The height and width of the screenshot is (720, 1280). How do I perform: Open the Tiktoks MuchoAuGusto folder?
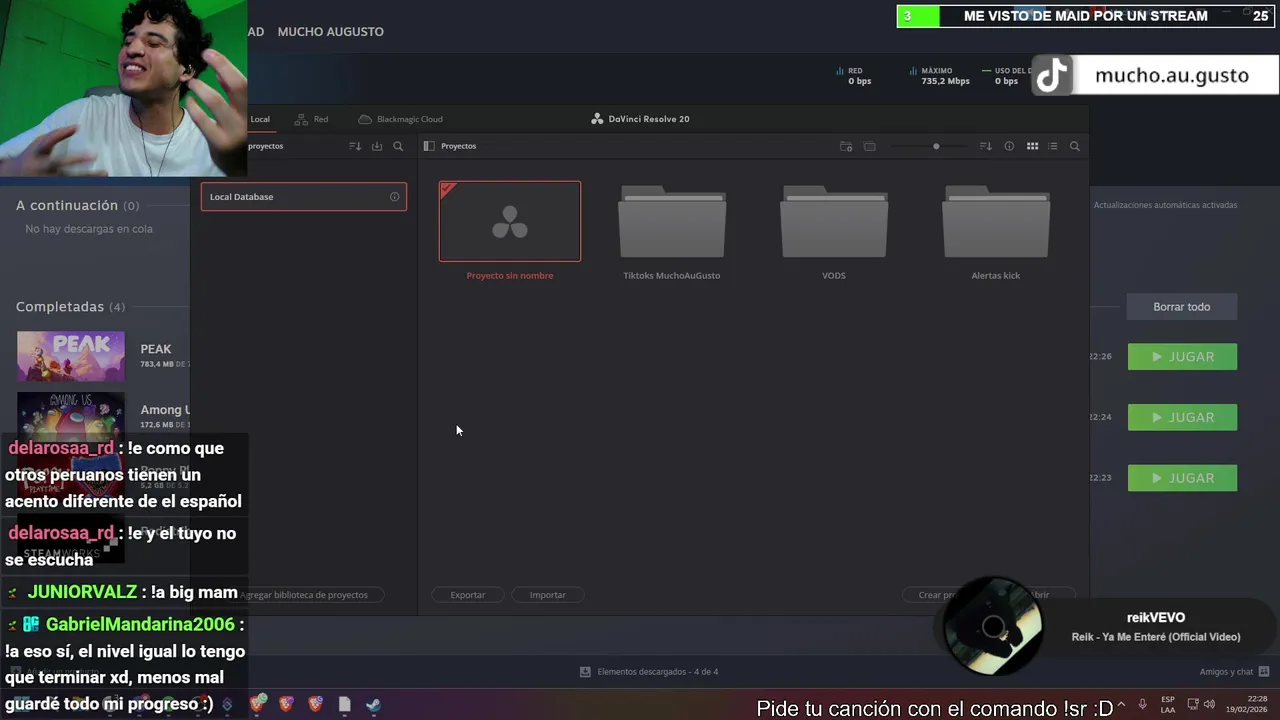click(672, 222)
